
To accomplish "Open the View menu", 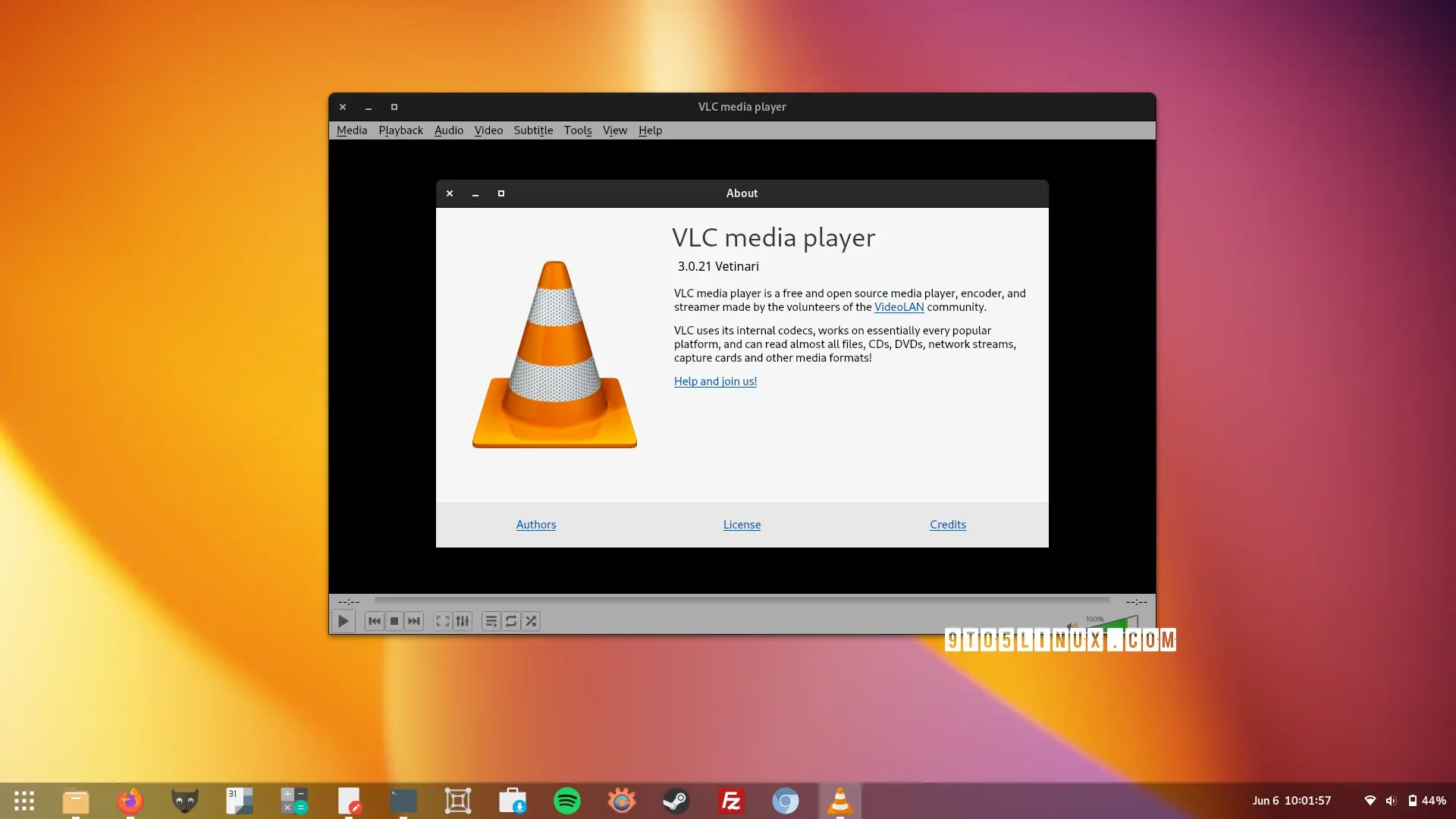I will coord(615,130).
